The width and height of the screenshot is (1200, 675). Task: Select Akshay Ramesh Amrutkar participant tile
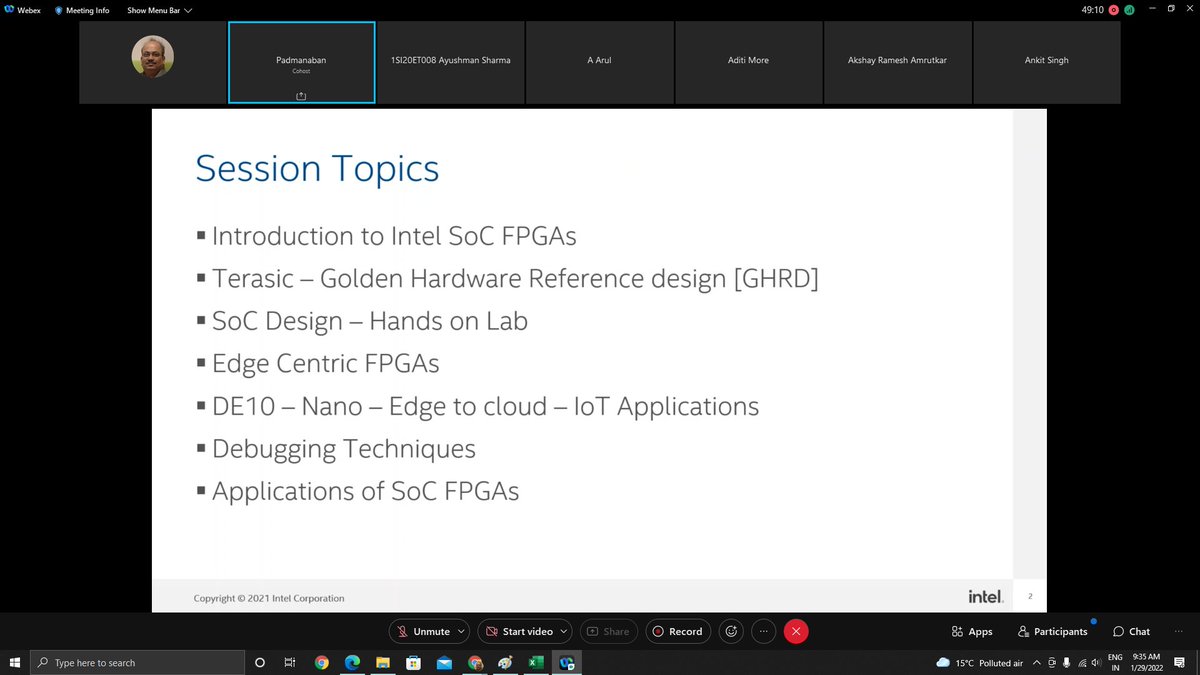(897, 62)
